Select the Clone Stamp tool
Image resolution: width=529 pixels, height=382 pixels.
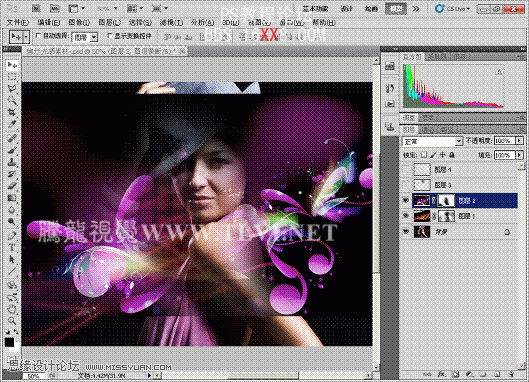[x=12, y=162]
